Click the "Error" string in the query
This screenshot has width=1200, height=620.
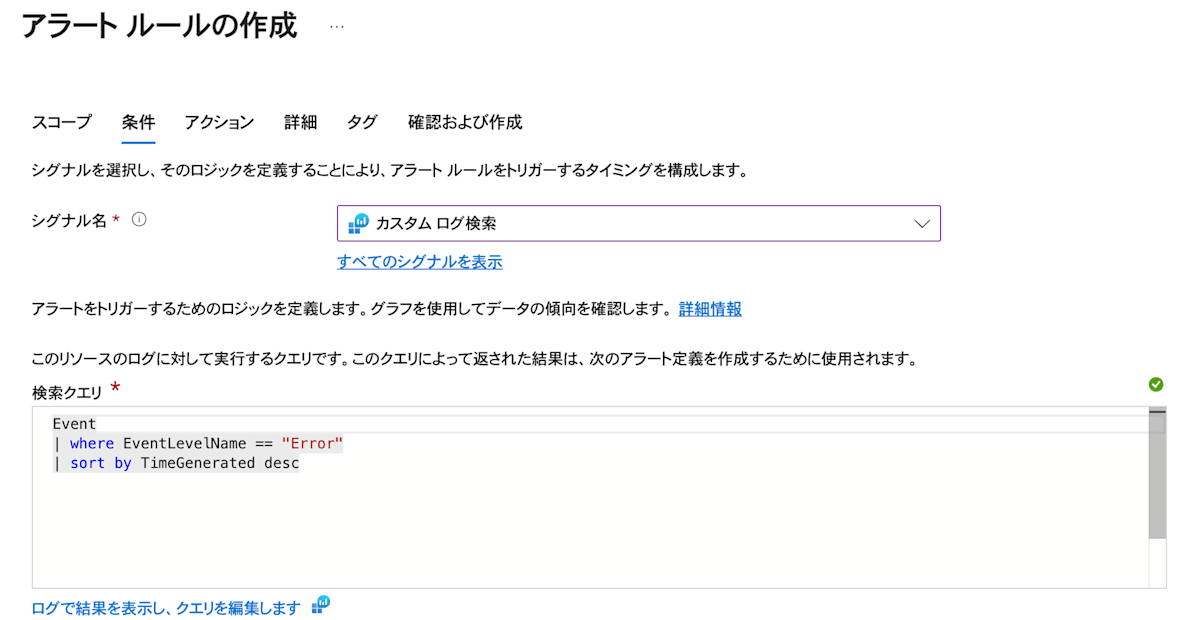pos(312,444)
